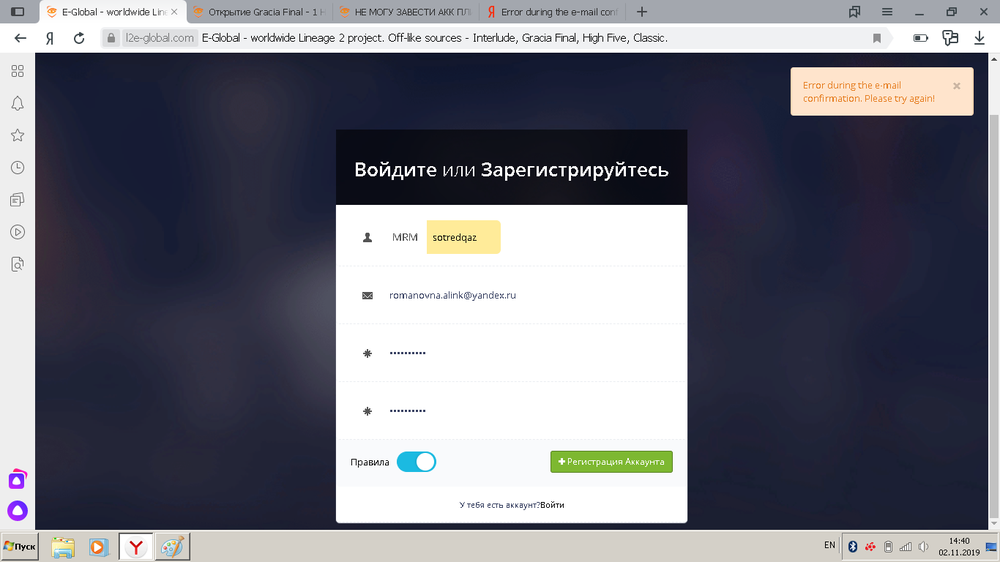Open the page translation/feedback icon in toolbar
The height and width of the screenshot is (562, 1000).
(x=950, y=38)
